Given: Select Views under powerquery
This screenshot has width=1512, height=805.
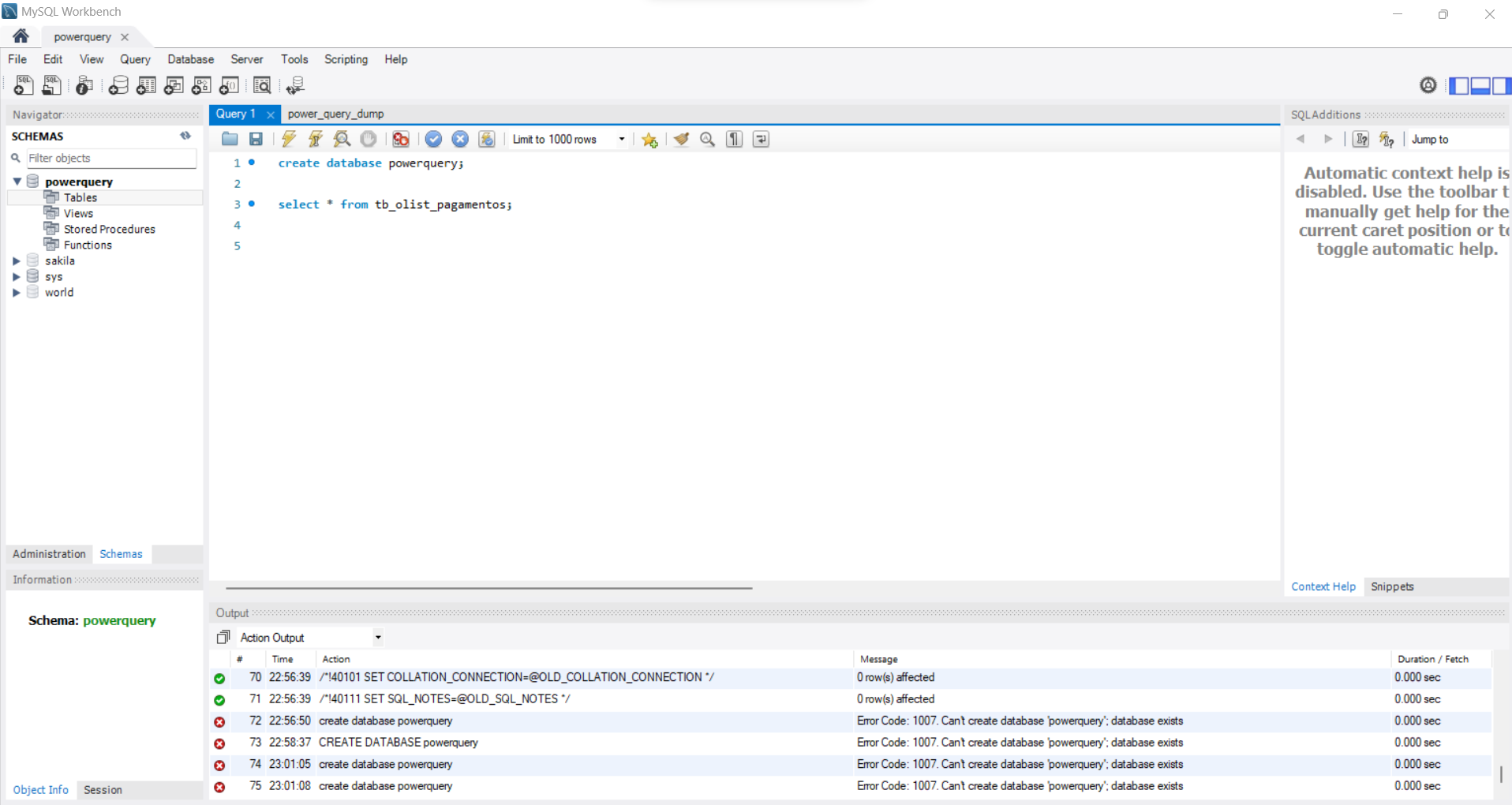Looking at the screenshot, I should 78,213.
